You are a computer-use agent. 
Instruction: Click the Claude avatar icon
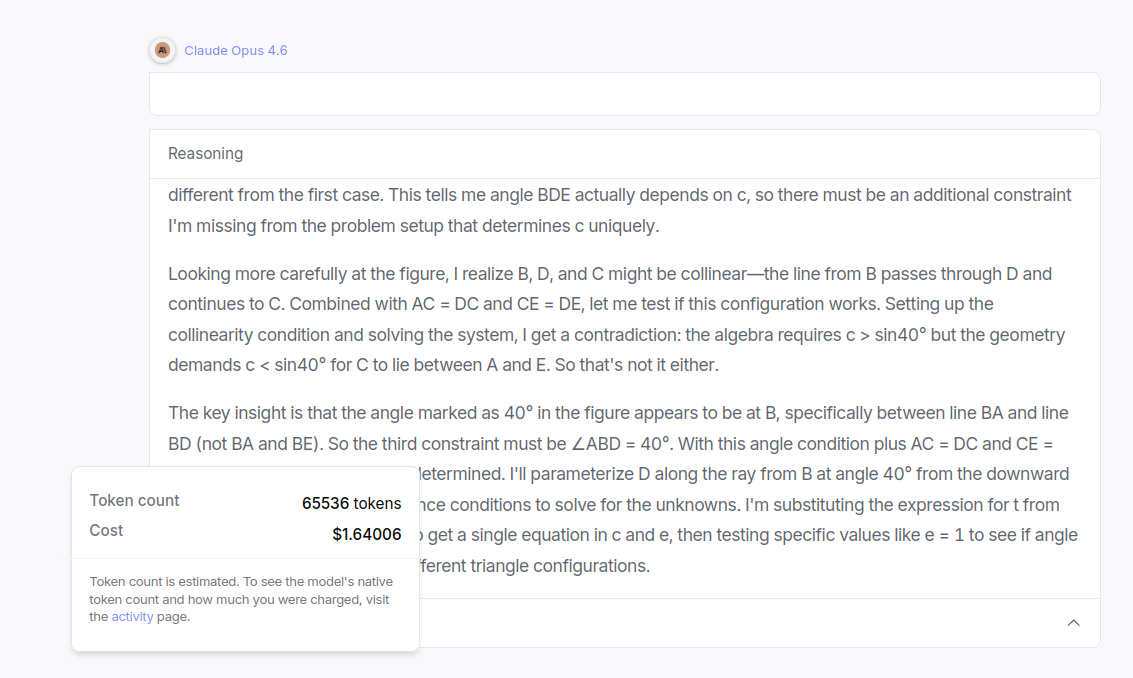(x=162, y=50)
